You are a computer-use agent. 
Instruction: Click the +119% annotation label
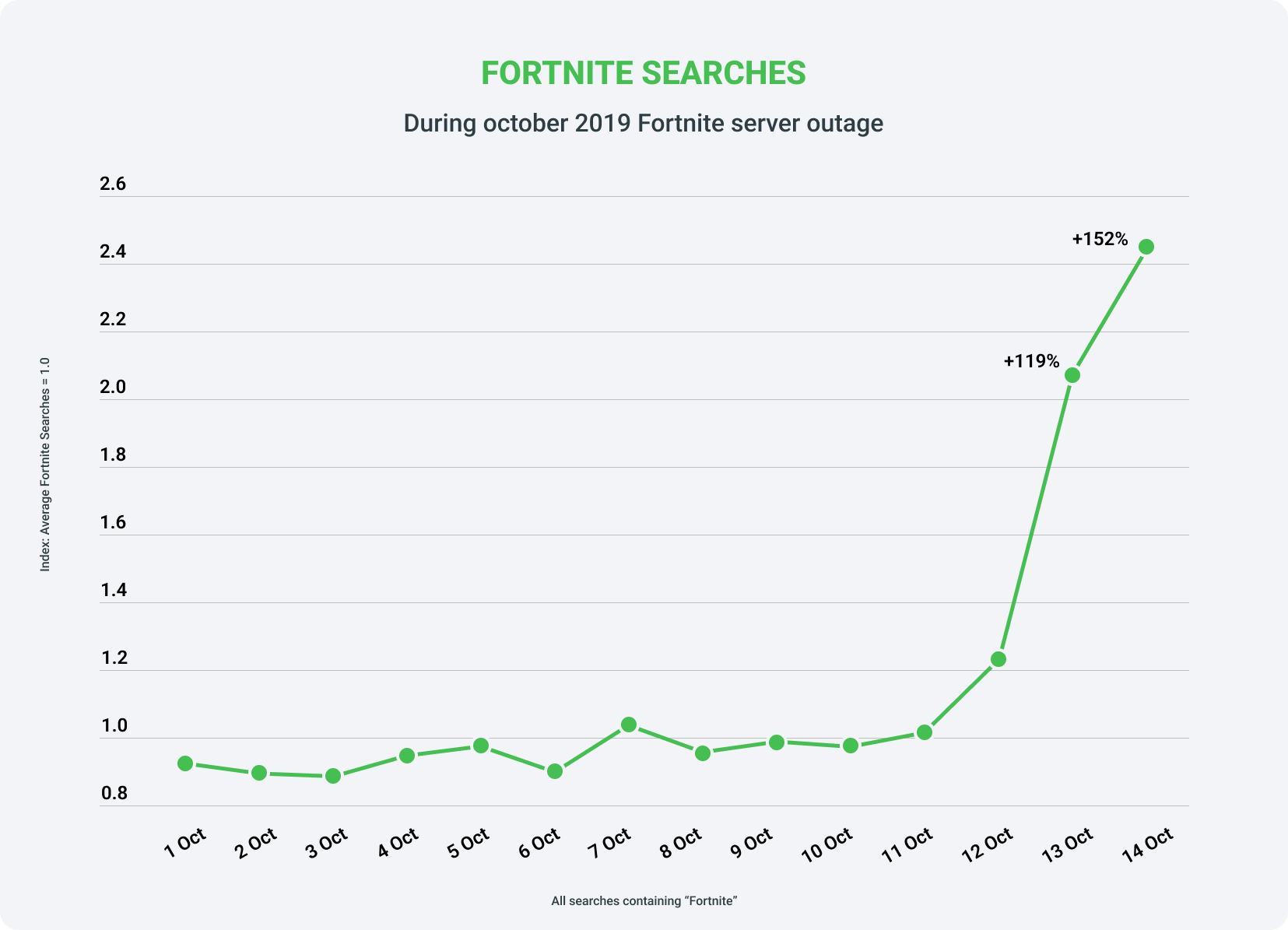pyautogui.click(x=1031, y=361)
